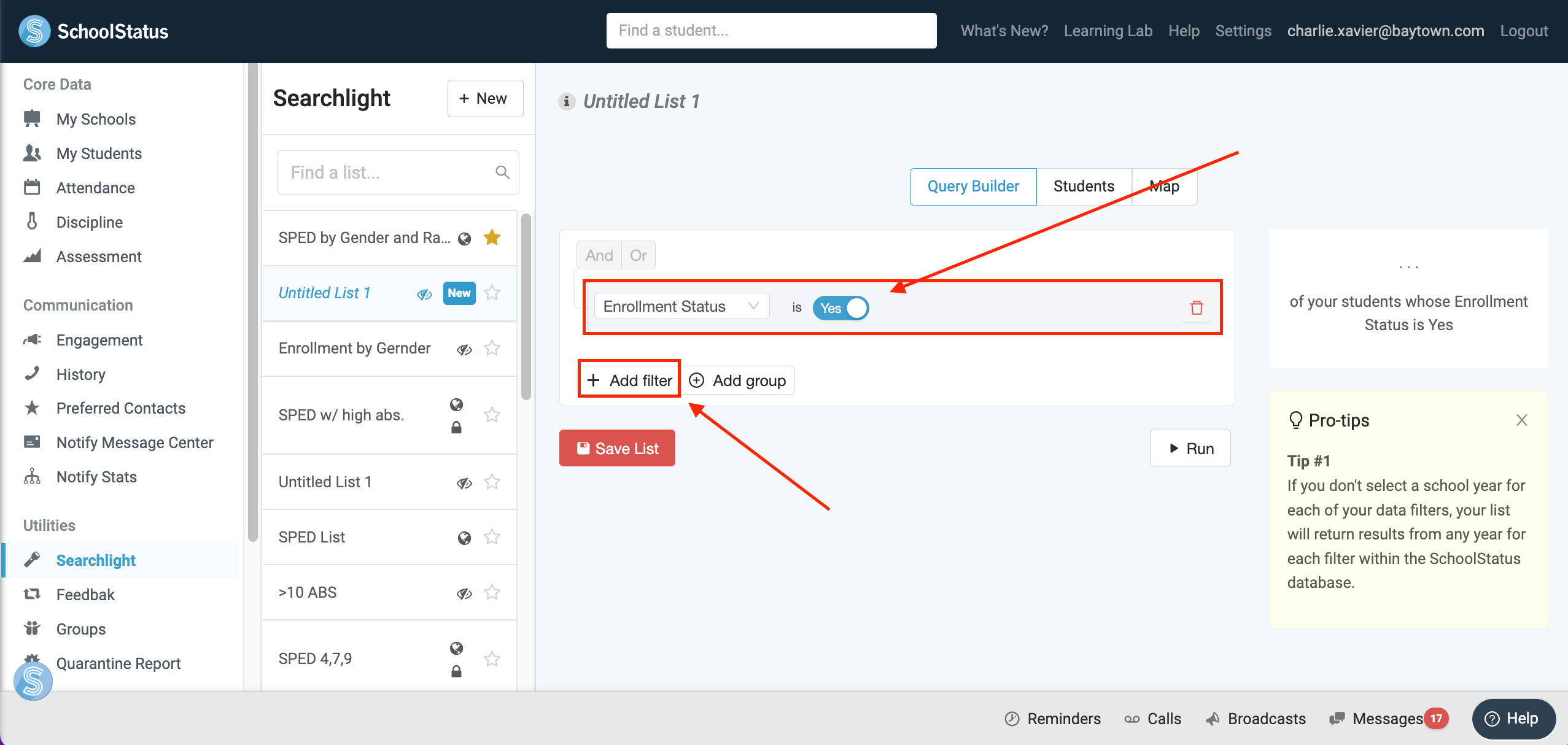
Task: Save the list with Save List
Action: [617, 448]
